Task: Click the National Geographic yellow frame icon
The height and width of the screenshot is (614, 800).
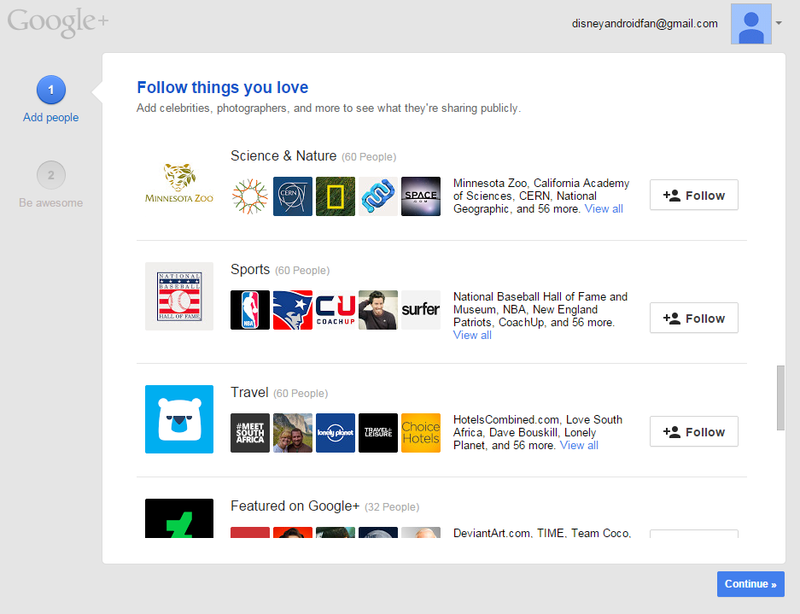Action: point(335,197)
